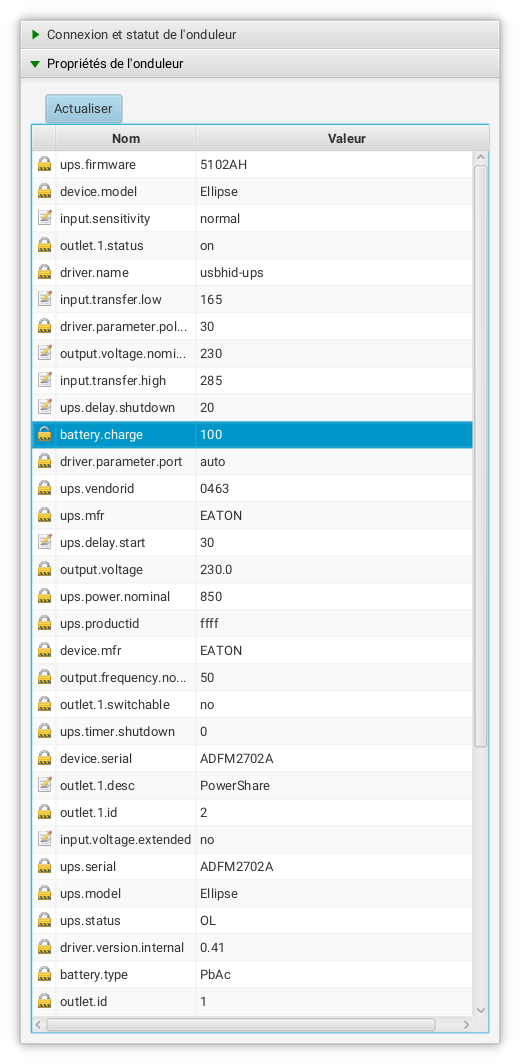Click edit icon beside input.sensitivity

pos(45,218)
